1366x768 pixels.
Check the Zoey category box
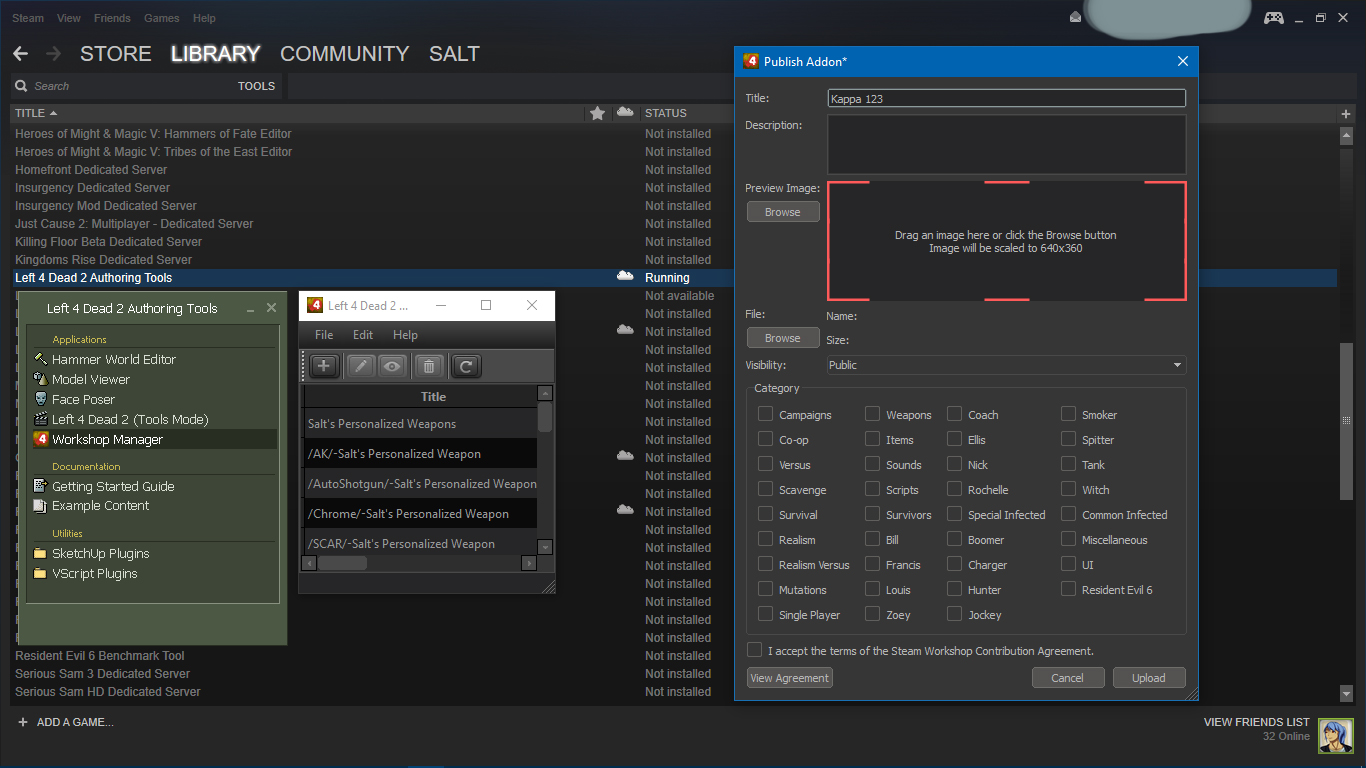pos(872,614)
